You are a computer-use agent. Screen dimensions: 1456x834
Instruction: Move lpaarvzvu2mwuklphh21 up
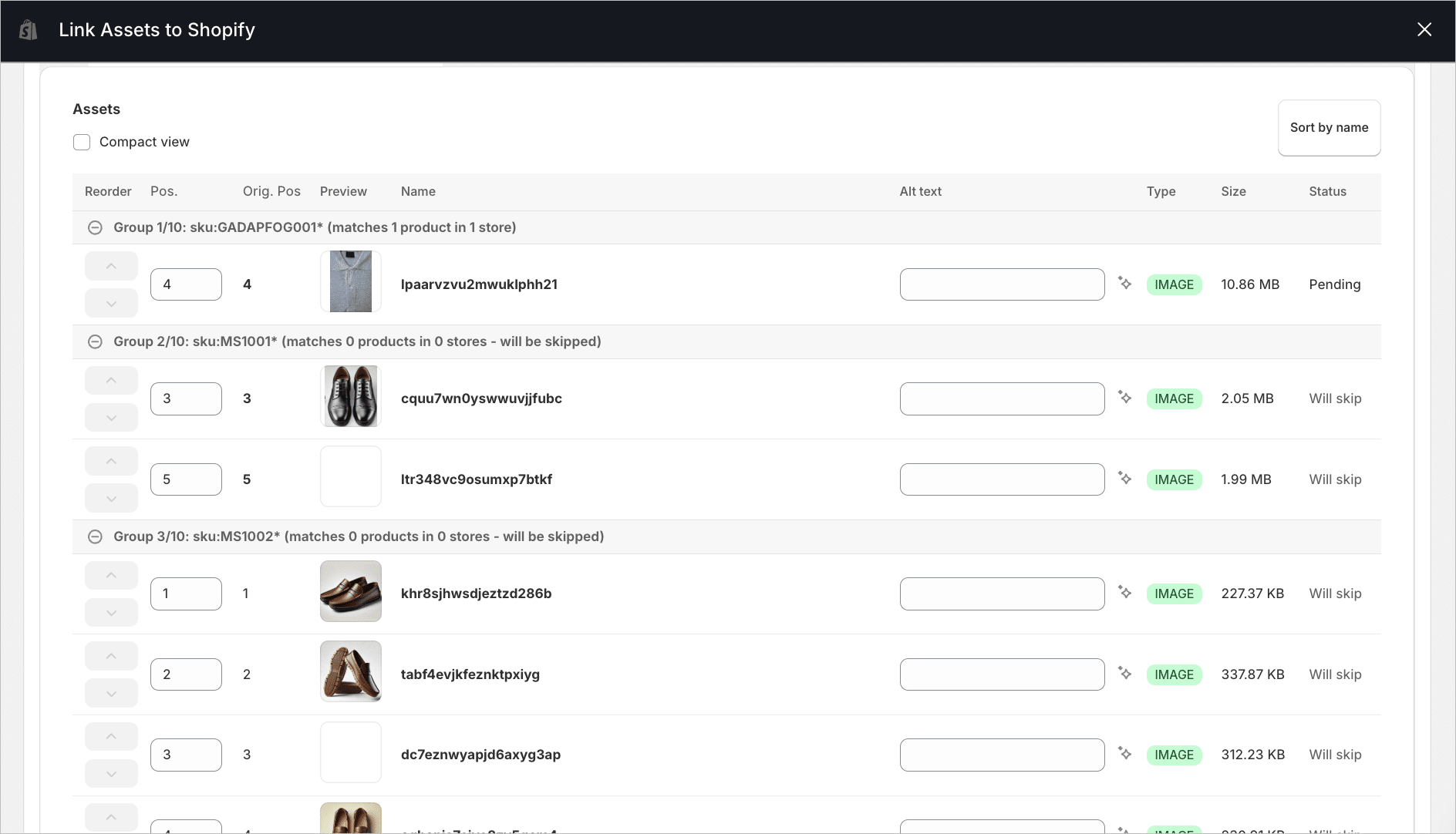111,266
